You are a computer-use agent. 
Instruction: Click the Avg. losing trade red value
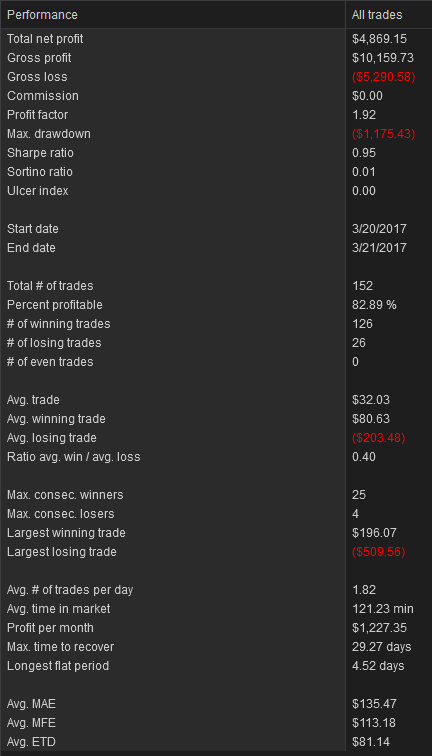(x=378, y=438)
